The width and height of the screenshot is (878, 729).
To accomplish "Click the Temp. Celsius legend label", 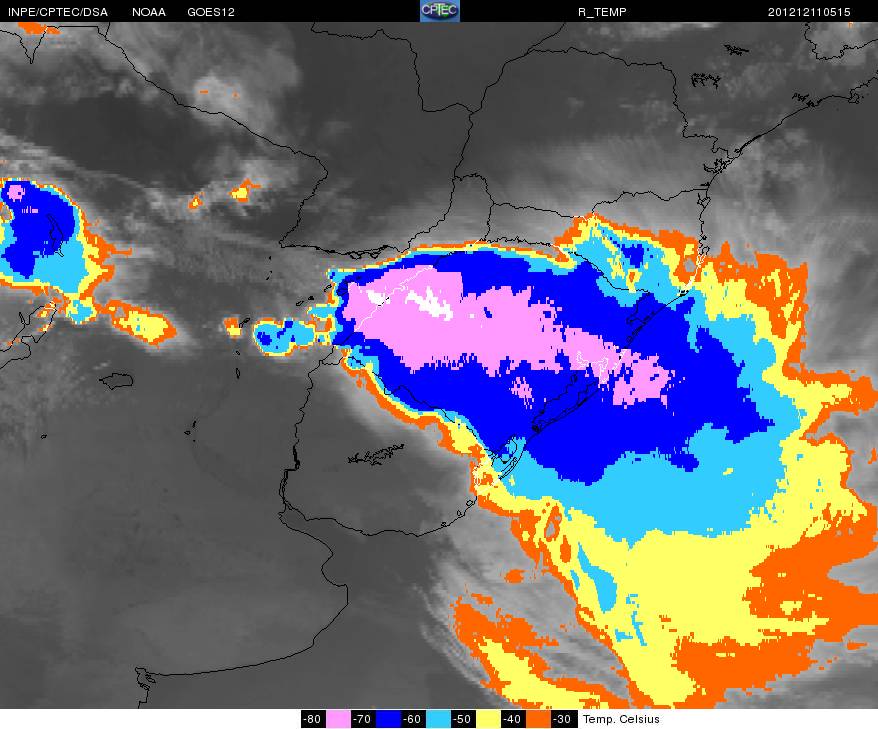I will click(621, 719).
